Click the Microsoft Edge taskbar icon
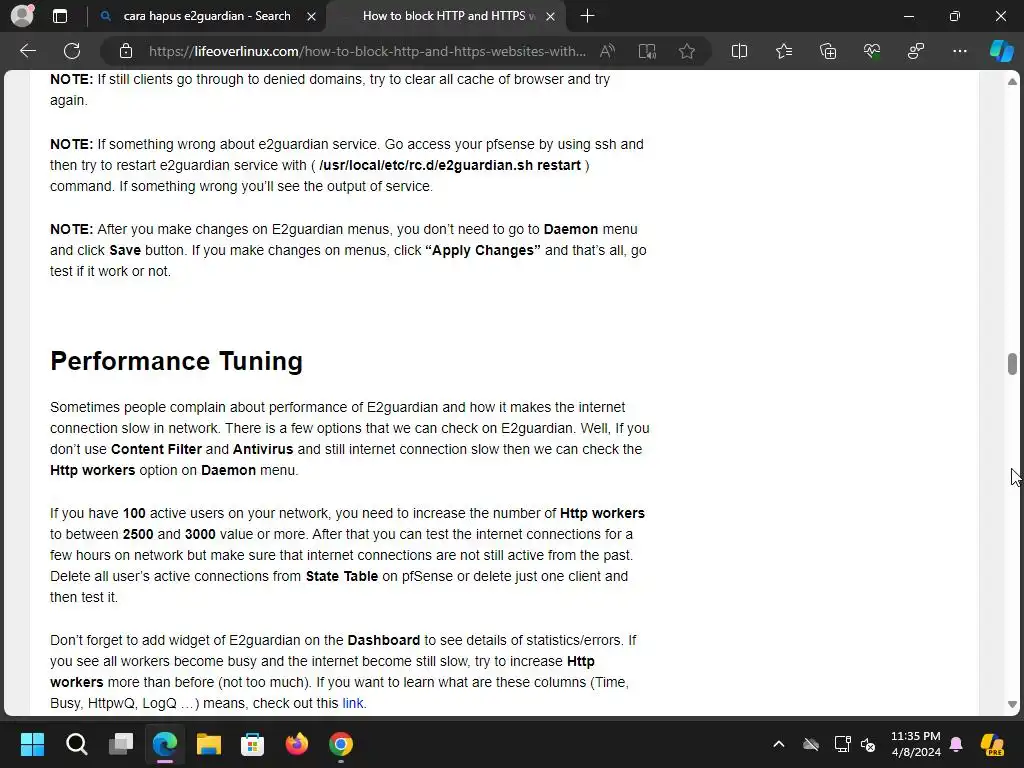 [x=165, y=744]
